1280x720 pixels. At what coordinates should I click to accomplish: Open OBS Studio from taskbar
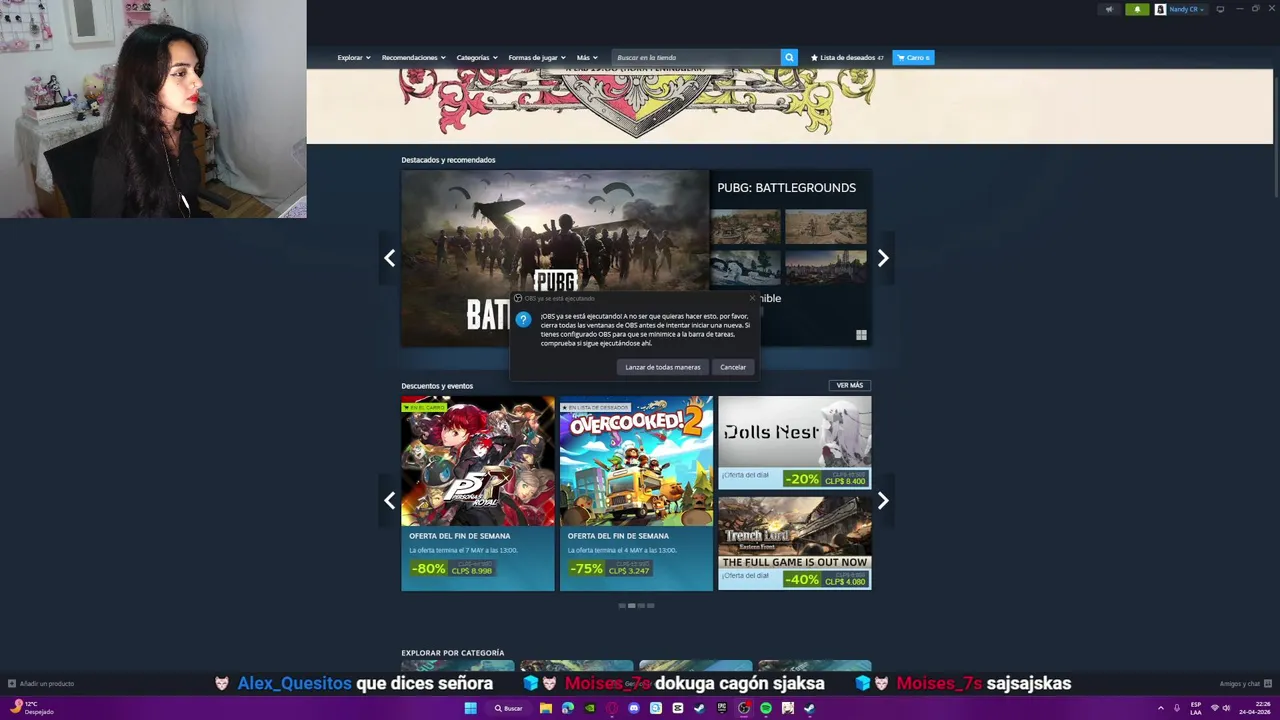tap(744, 708)
